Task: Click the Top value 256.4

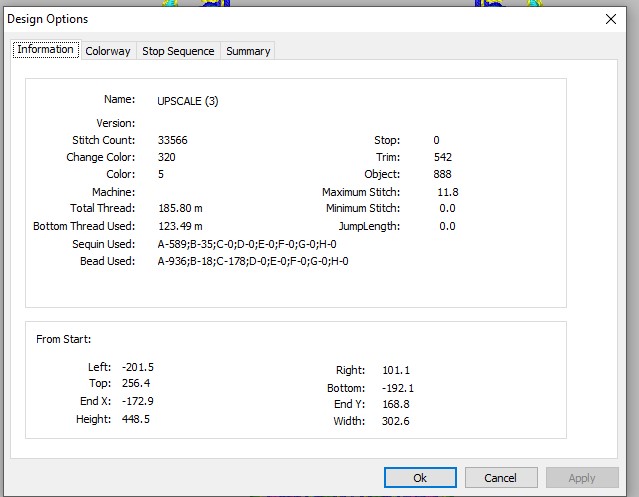Action: coord(136,383)
